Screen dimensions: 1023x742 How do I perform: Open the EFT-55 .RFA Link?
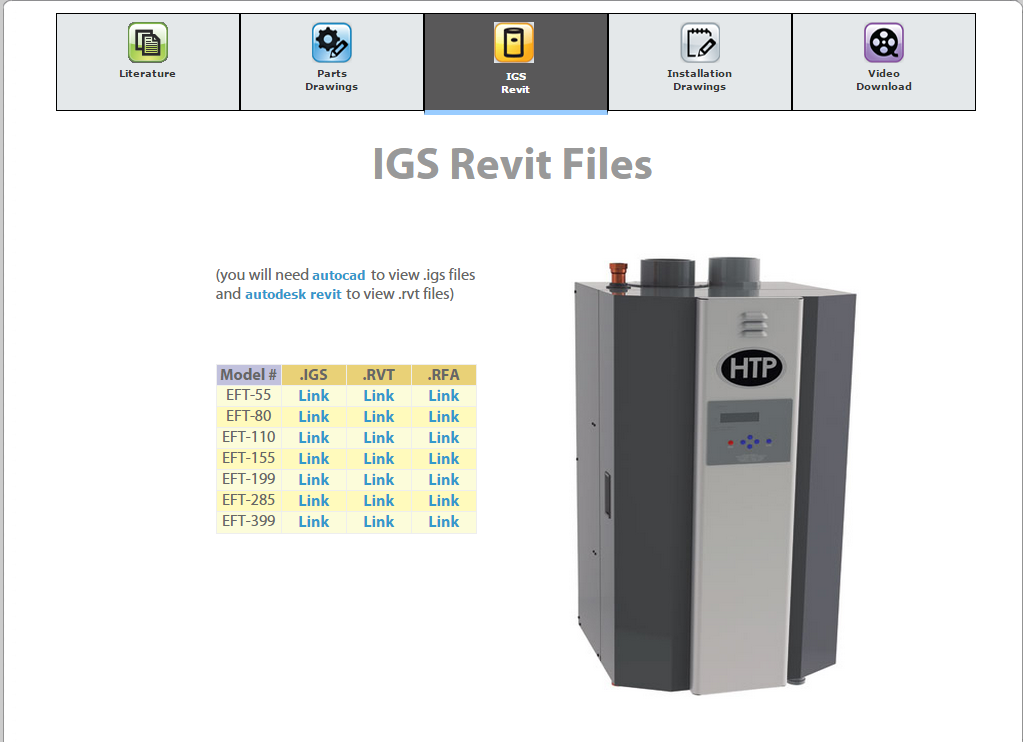pyautogui.click(x=443, y=395)
